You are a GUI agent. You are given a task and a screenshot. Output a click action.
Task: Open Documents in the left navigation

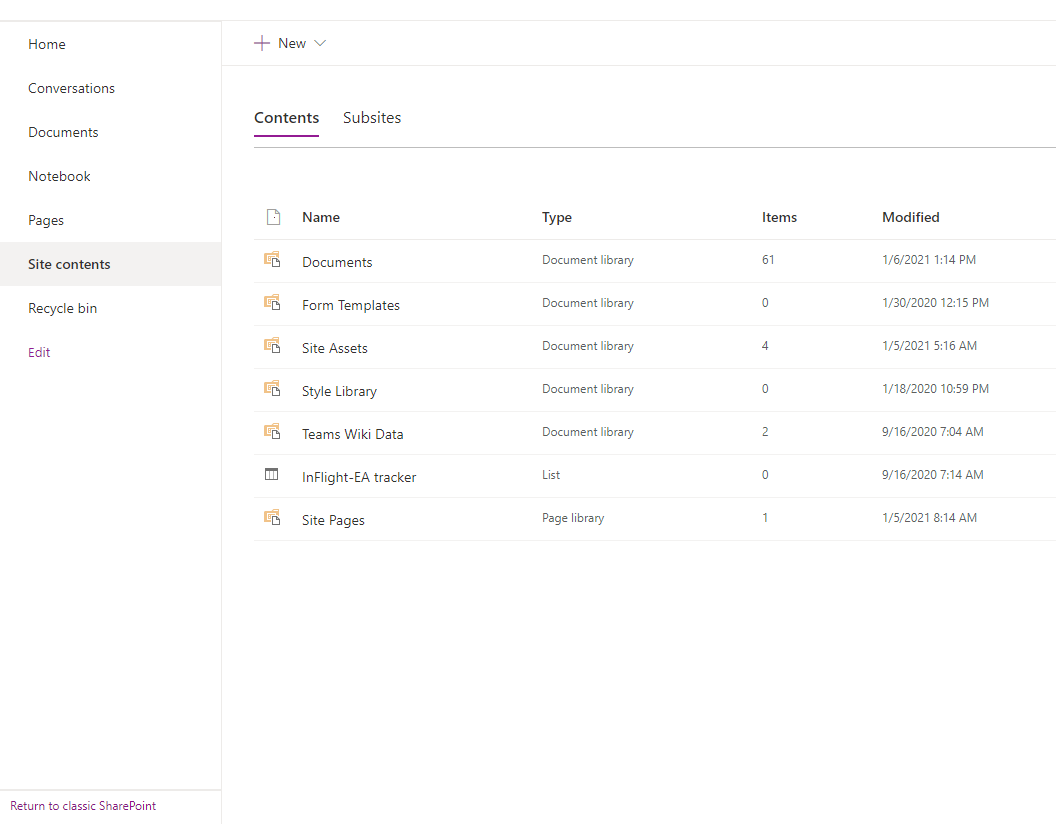[63, 133]
